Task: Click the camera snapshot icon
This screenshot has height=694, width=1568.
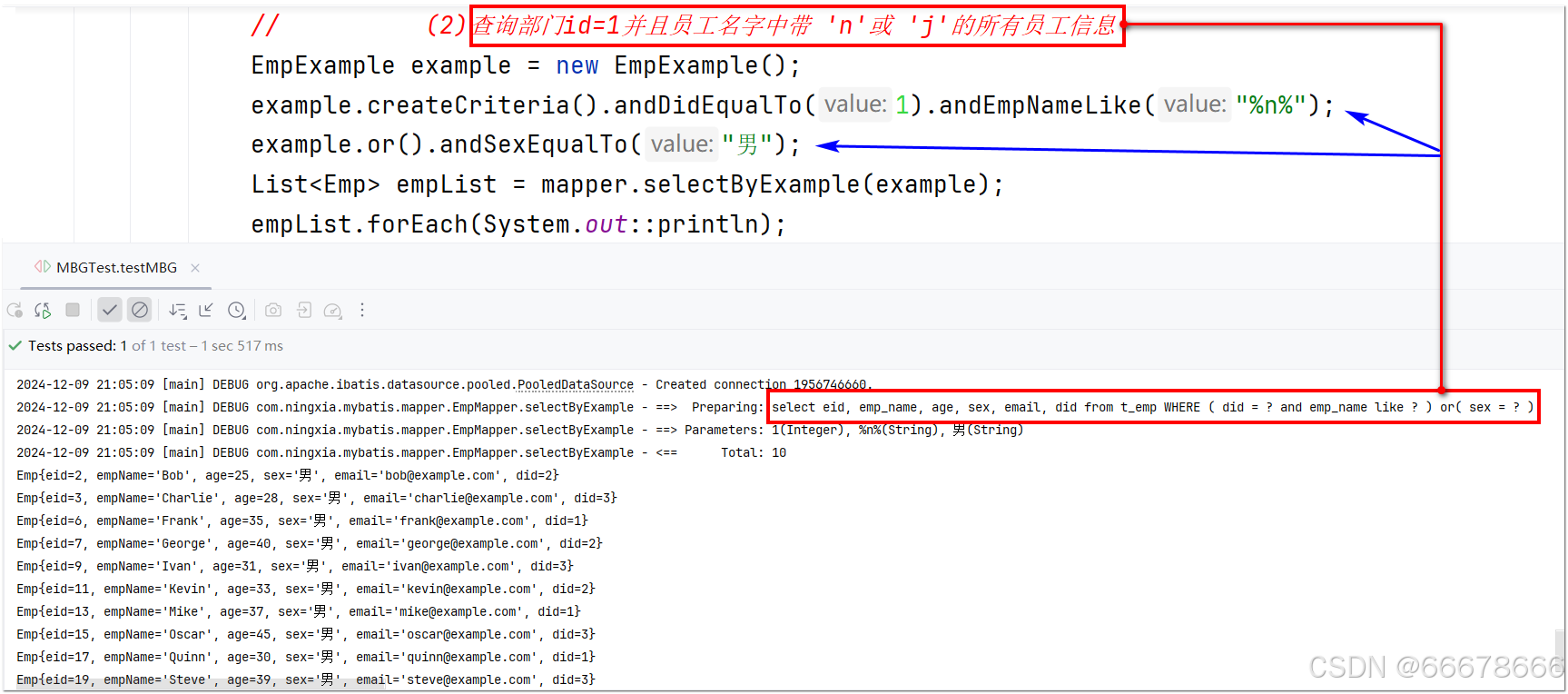Action: pos(273,311)
